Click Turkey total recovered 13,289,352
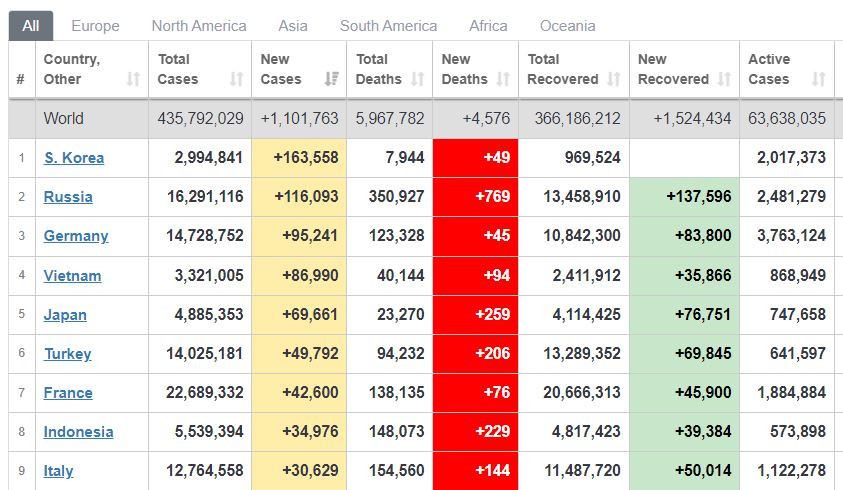The width and height of the screenshot is (843, 490). 582,353
